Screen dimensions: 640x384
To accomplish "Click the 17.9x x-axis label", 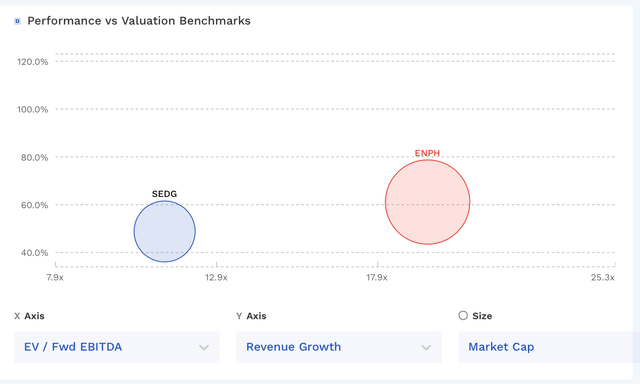I will (x=377, y=277).
